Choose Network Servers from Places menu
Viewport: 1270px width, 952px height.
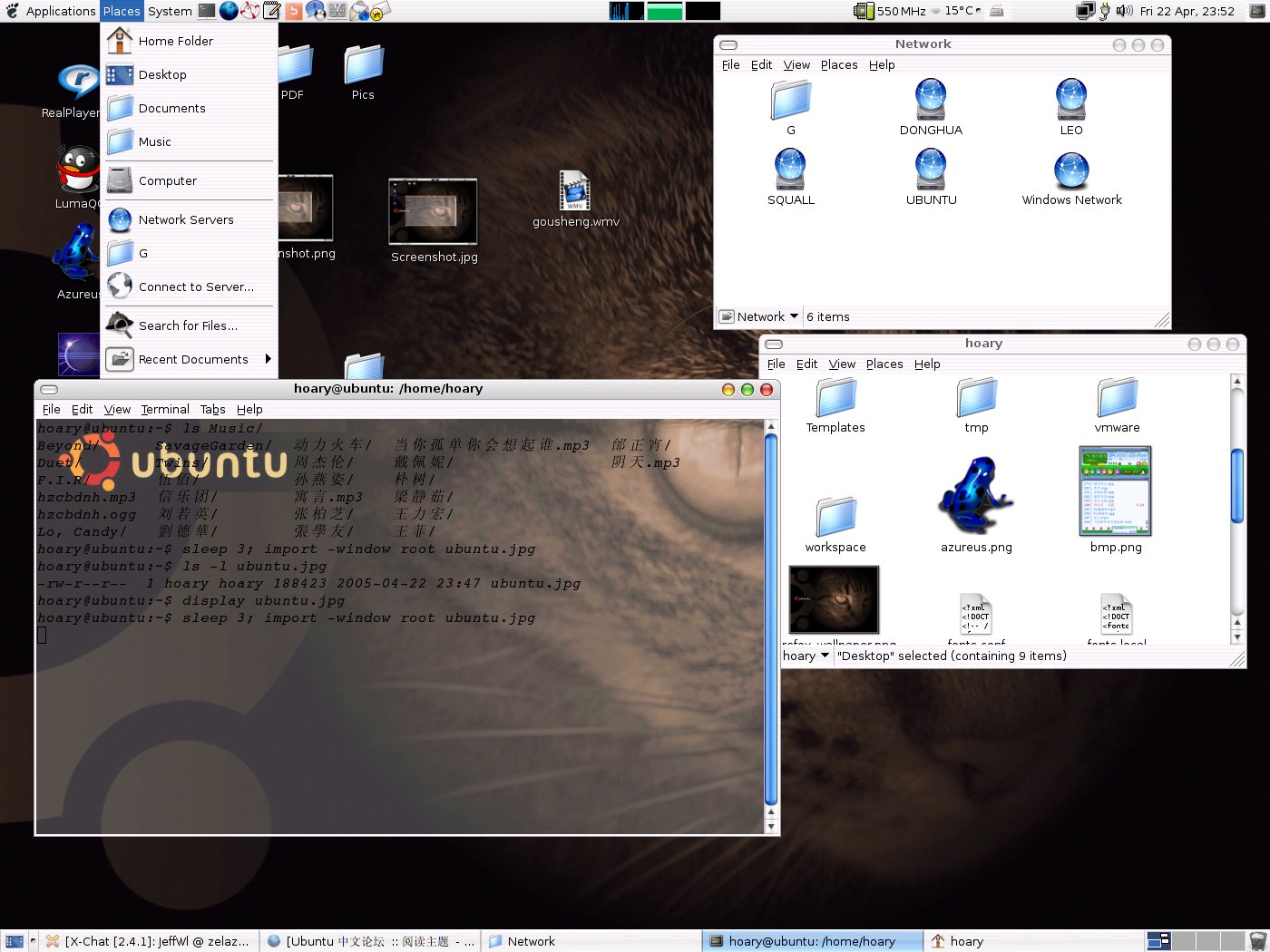(189, 219)
